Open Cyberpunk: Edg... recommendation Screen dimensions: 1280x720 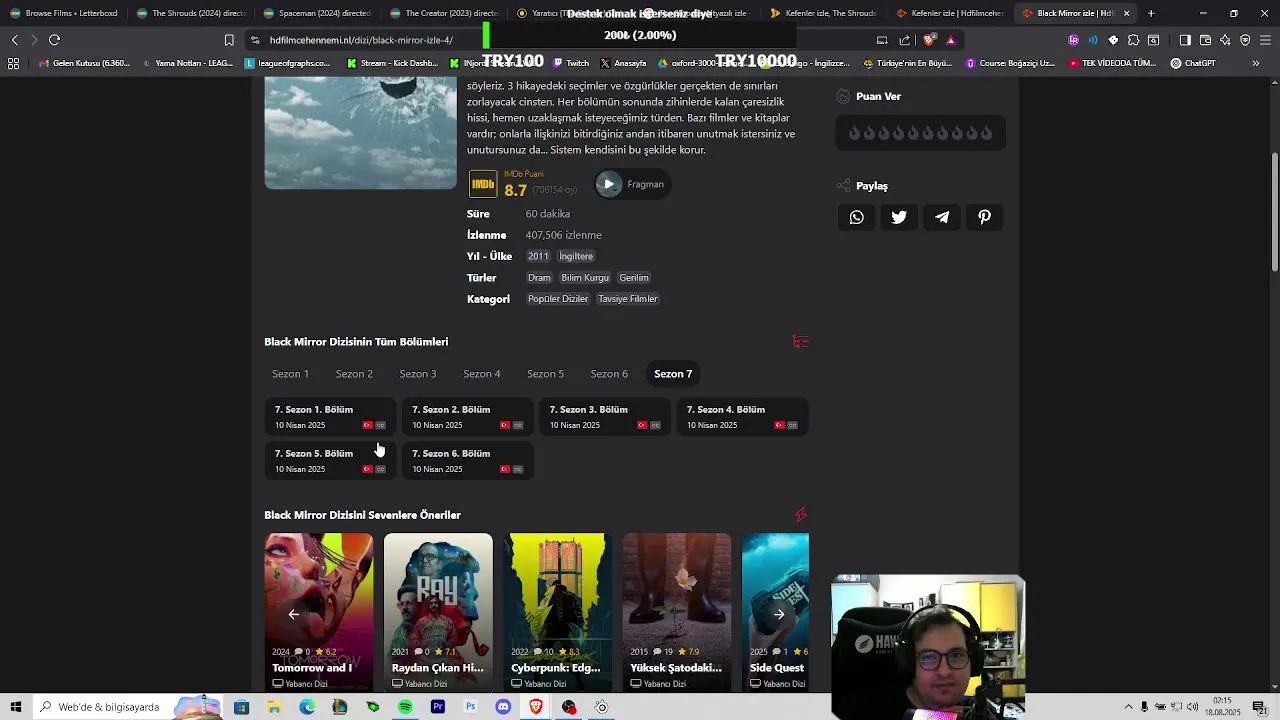[557, 612]
